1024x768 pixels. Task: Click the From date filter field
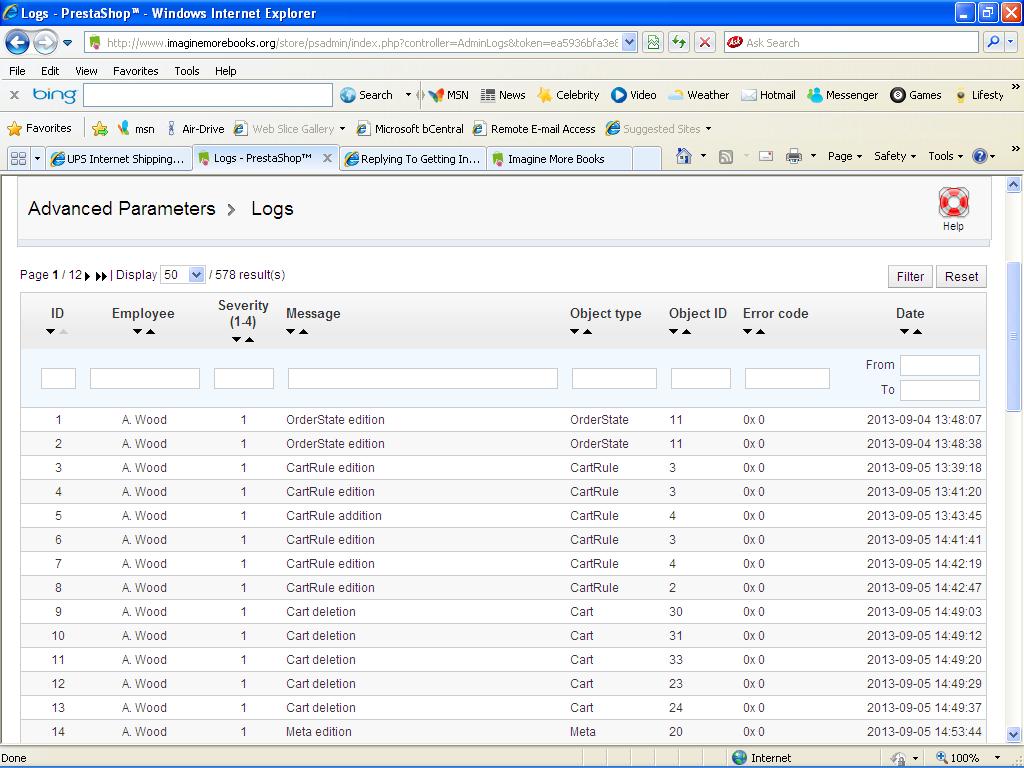pyautogui.click(x=939, y=365)
